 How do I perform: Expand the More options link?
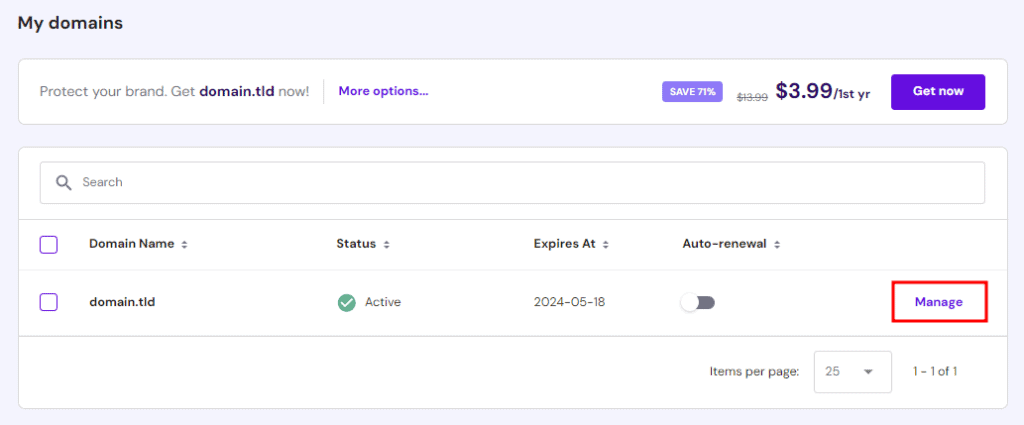pos(383,91)
